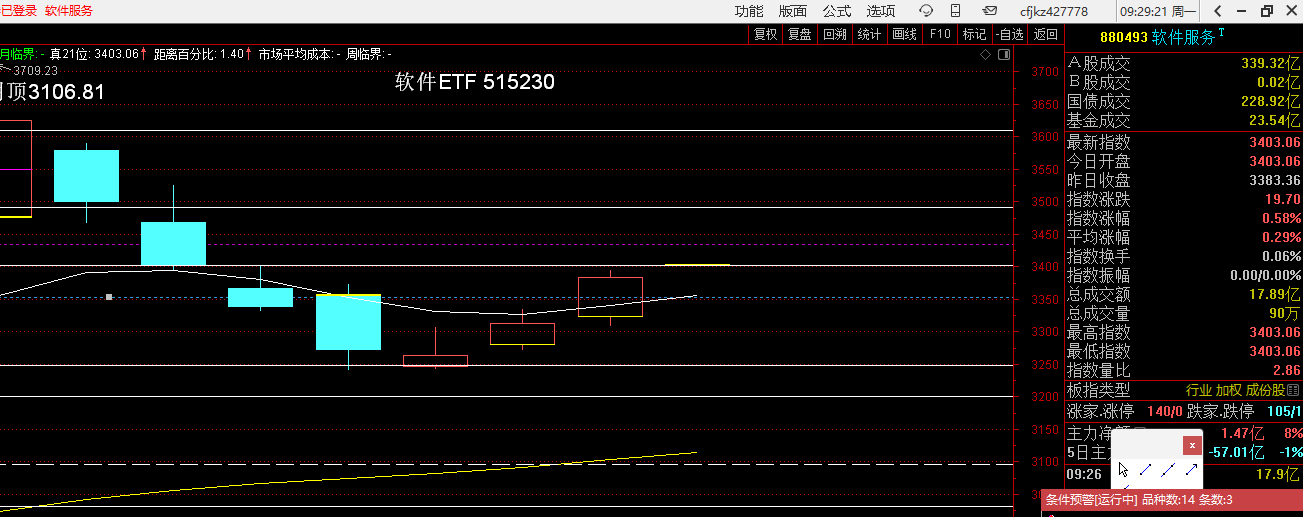Image resolution: width=1303 pixels, height=517 pixels.
Task: Click the 昨日收盘 value 3383.36
Action: (1274, 180)
